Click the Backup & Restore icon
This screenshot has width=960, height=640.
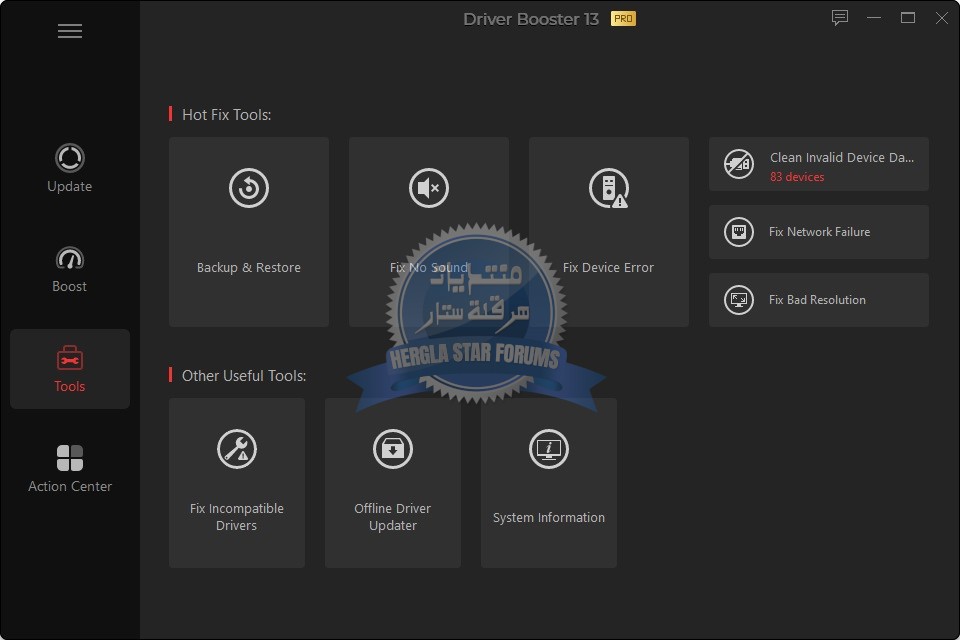pyautogui.click(x=249, y=188)
